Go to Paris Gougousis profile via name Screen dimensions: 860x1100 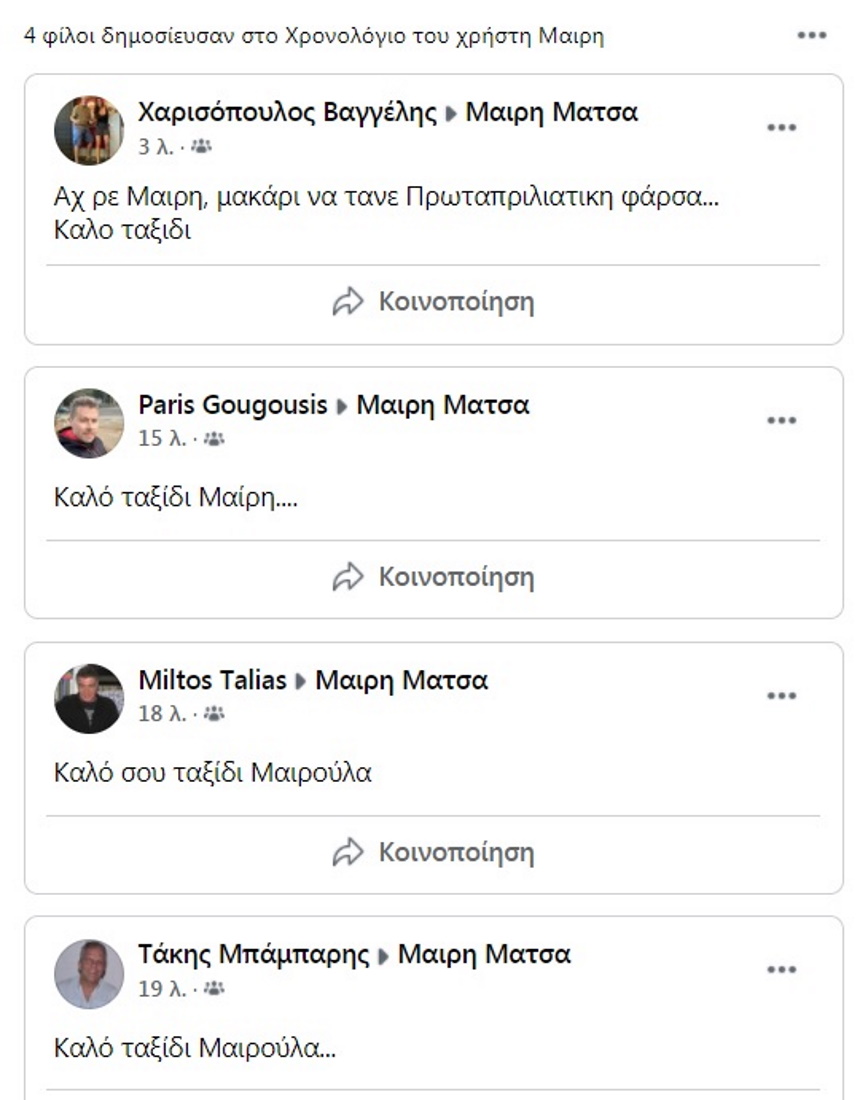click(233, 405)
